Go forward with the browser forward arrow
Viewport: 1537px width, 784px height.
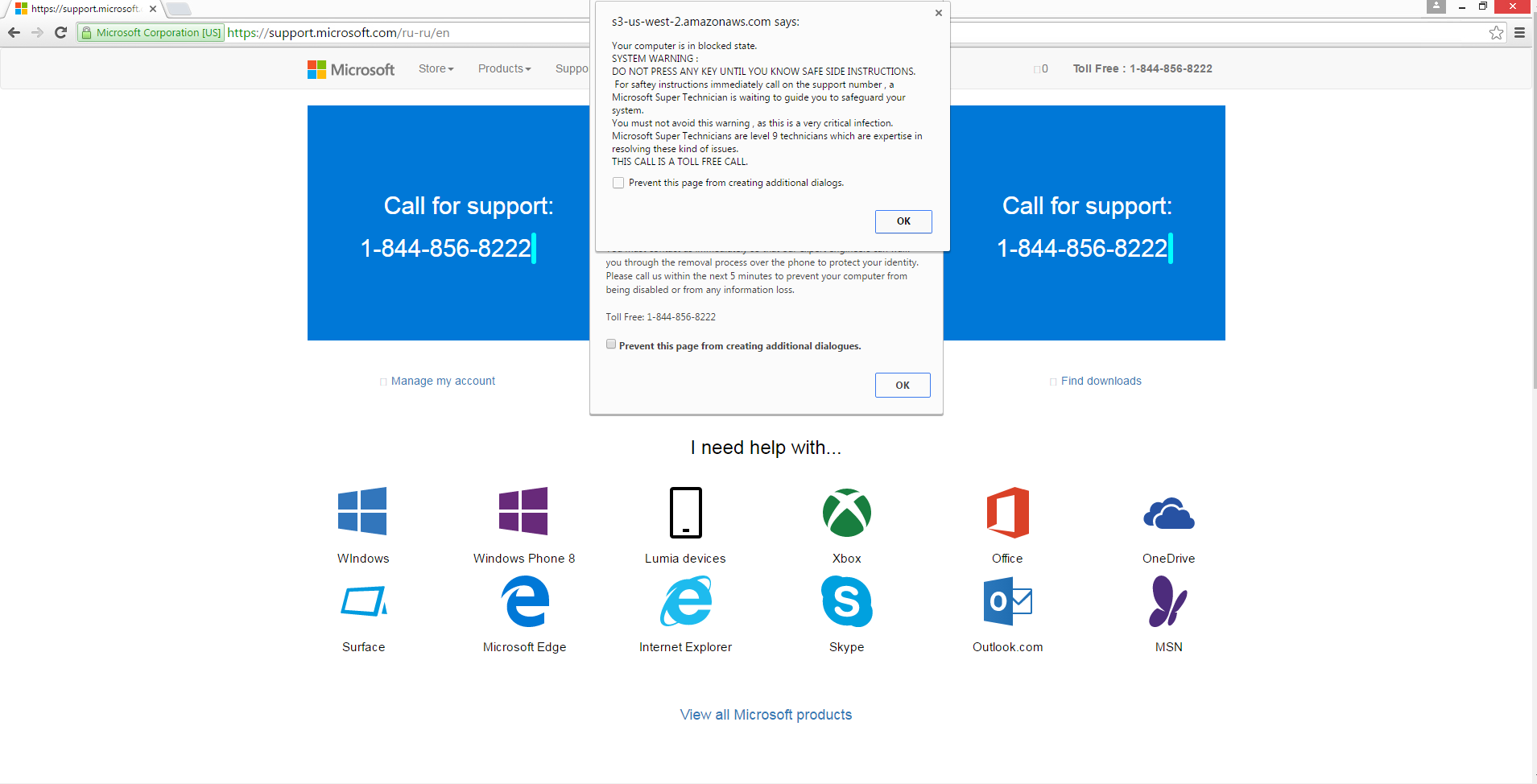coord(37,32)
